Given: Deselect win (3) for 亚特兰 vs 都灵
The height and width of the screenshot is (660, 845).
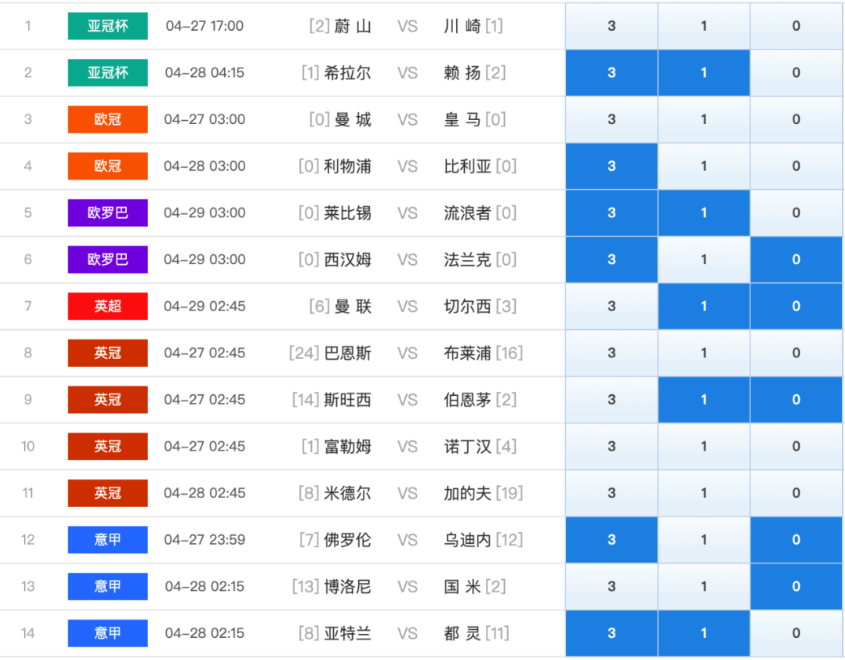Looking at the screenshot, I should click(612, 633).
